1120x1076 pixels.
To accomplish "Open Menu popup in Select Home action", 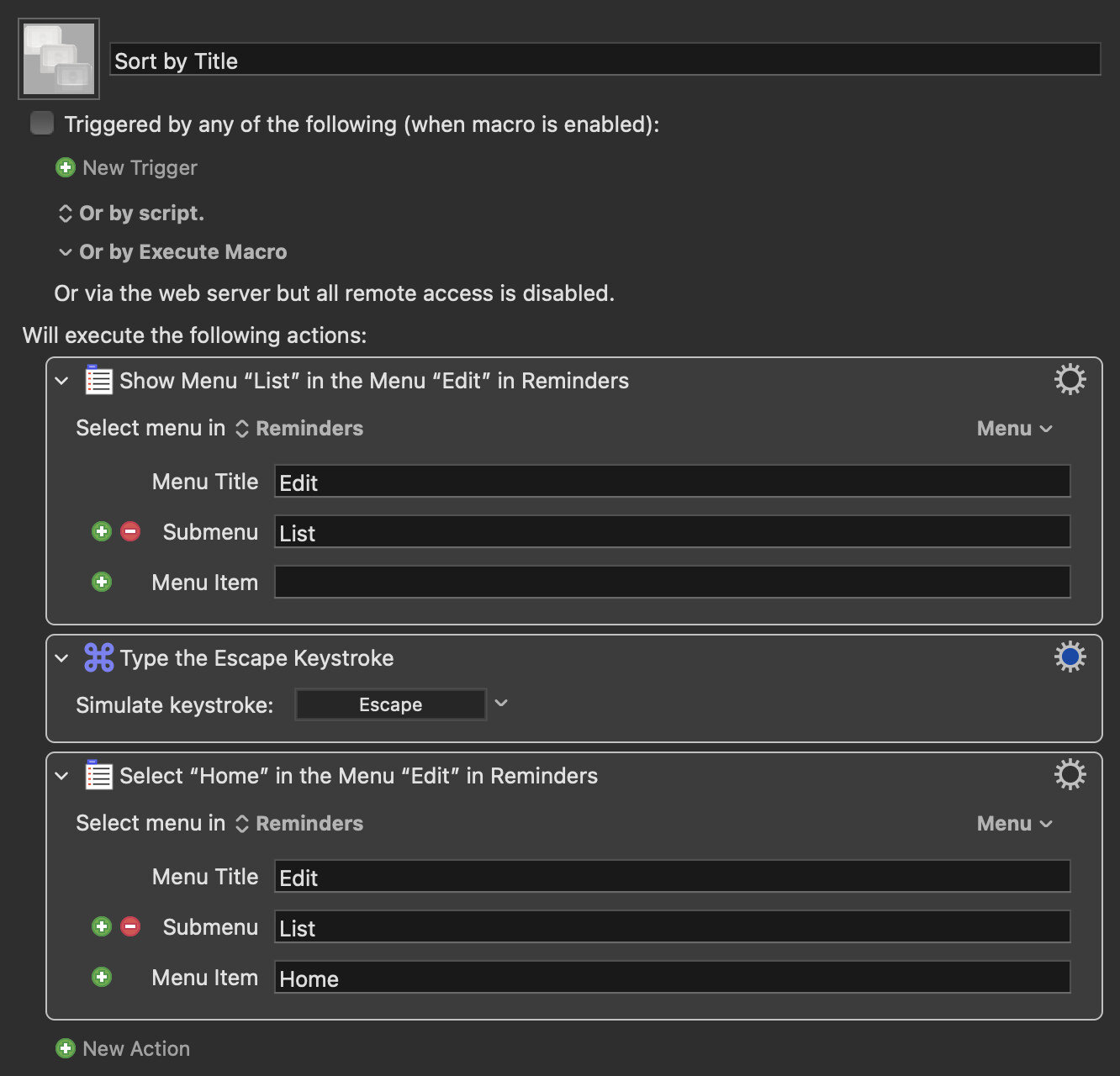I will [x=1014, y=824].
